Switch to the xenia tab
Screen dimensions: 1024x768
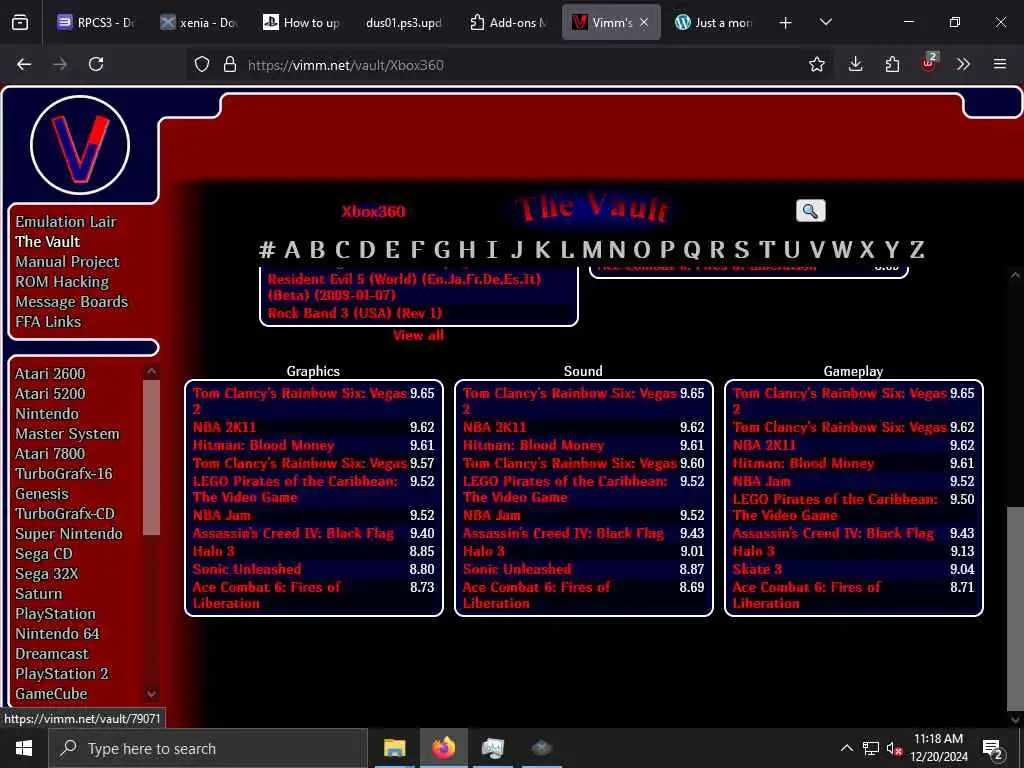tap(199, 23)
